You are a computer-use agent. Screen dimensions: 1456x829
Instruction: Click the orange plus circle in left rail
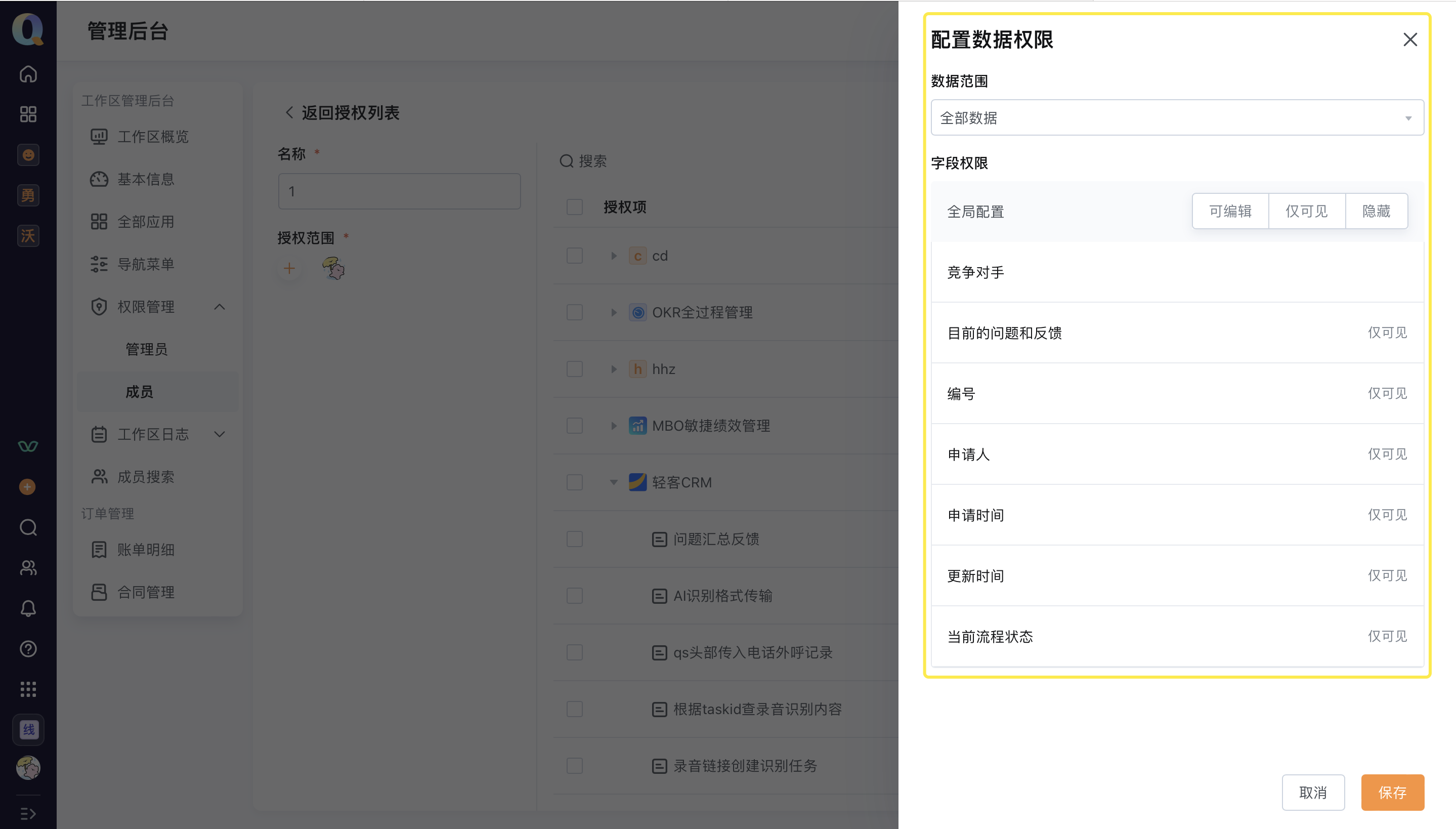27,487
